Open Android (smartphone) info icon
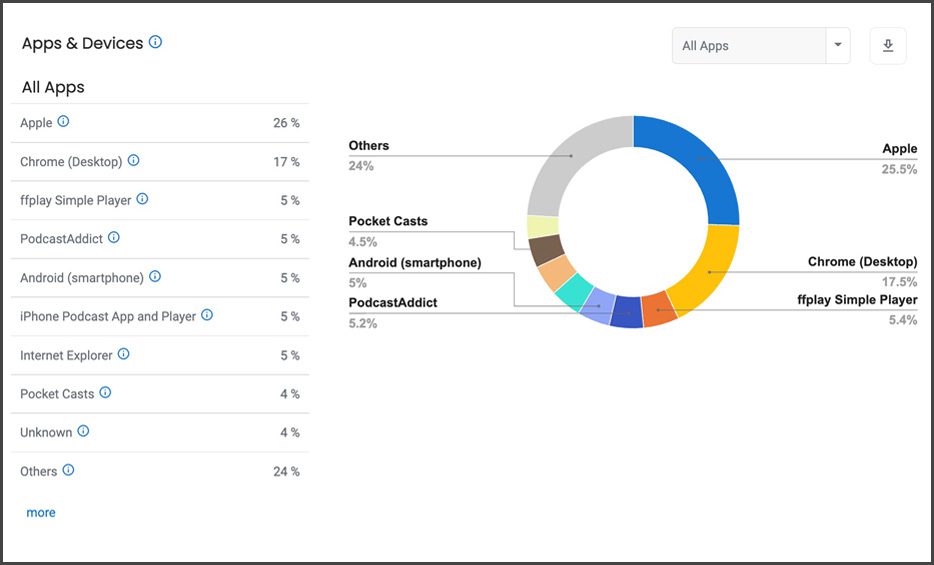The image size is (934, 565). 155,276
